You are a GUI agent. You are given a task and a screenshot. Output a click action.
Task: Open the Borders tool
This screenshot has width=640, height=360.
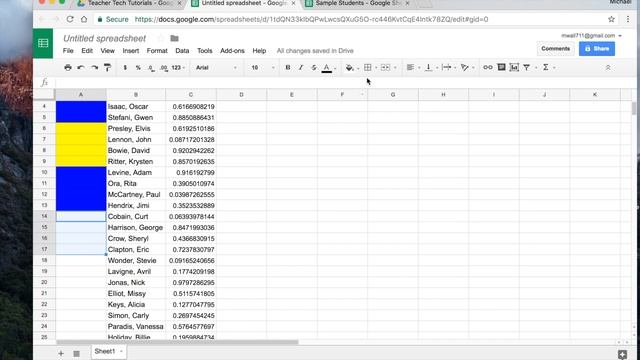[368, 68]
